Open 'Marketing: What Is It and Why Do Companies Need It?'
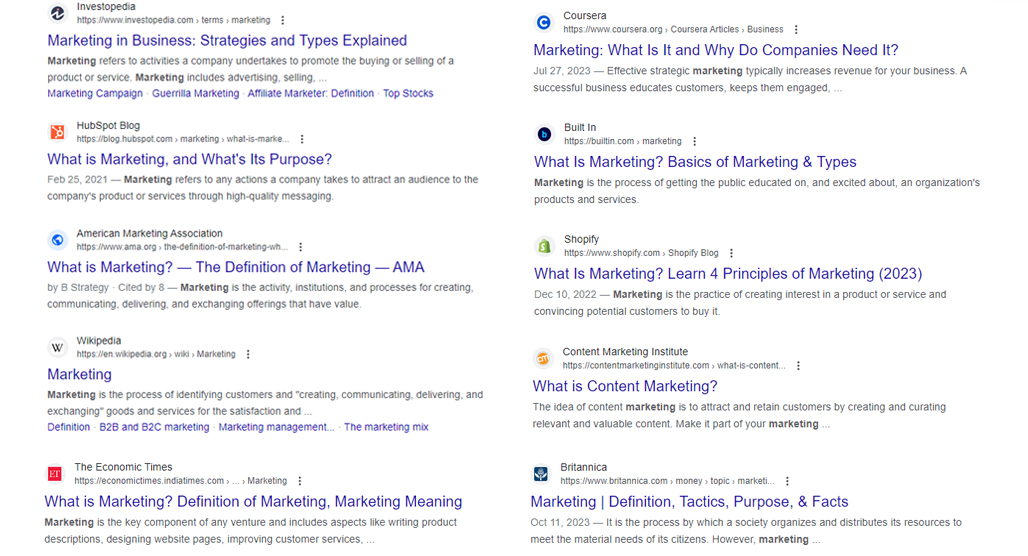 click(716, 50)
